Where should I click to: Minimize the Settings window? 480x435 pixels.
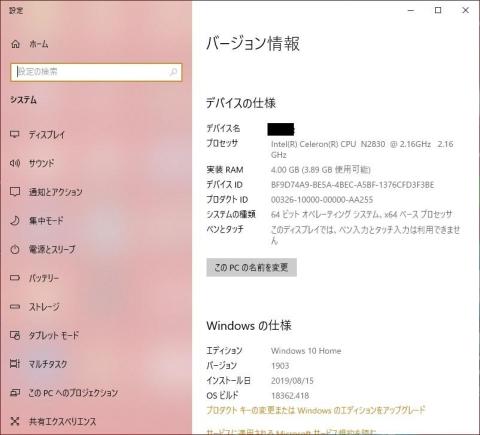tap(411, 10)
